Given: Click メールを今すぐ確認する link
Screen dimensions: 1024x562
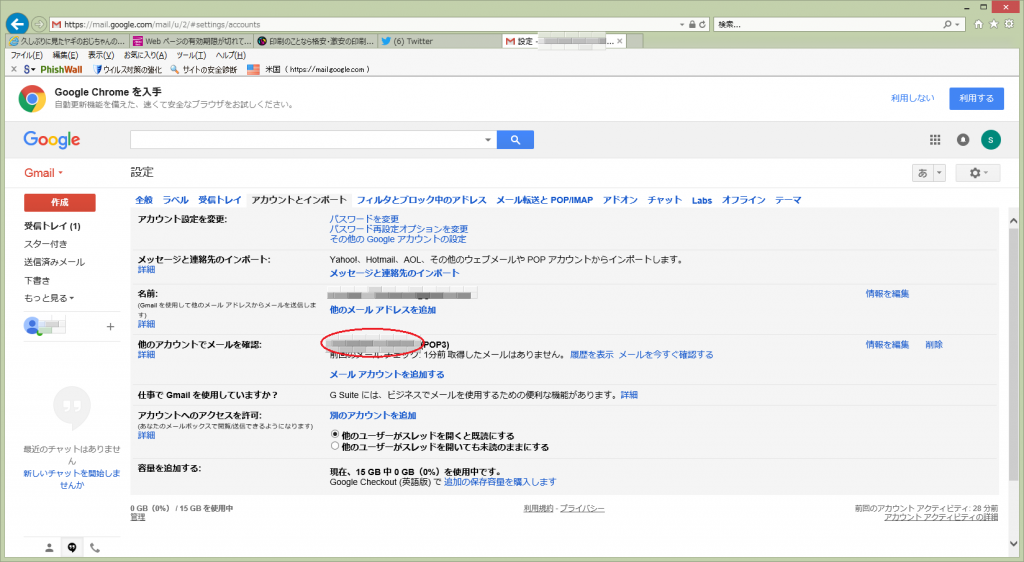Looking at the screenshot, I should pyautogui.click(x=666, y=354).
